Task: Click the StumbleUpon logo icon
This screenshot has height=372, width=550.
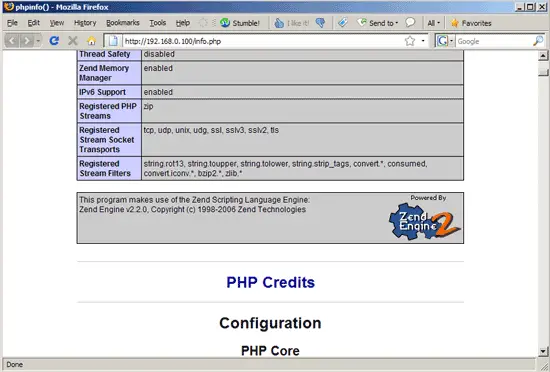Action: coord(225,23)
